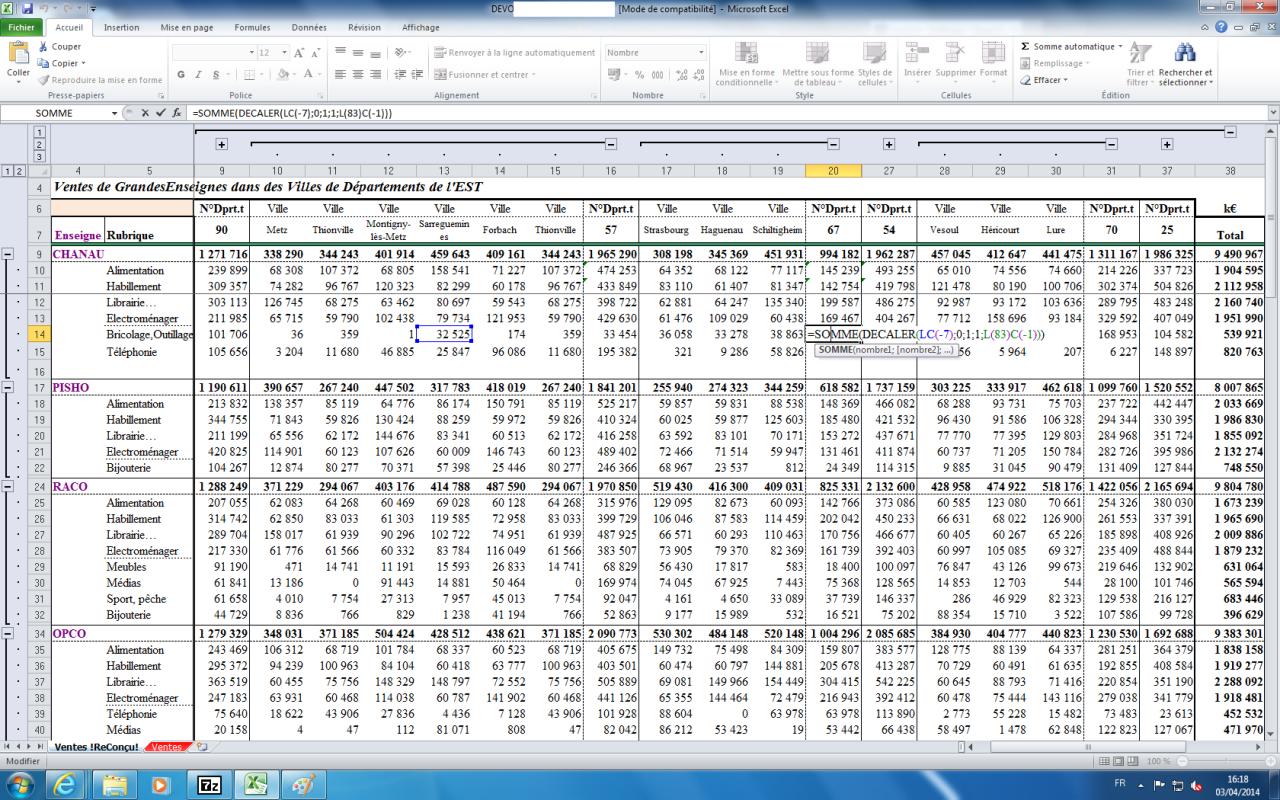Cancel the formula entry with the X icon
The image size is (1280, 800).
(x=146, y=113)
